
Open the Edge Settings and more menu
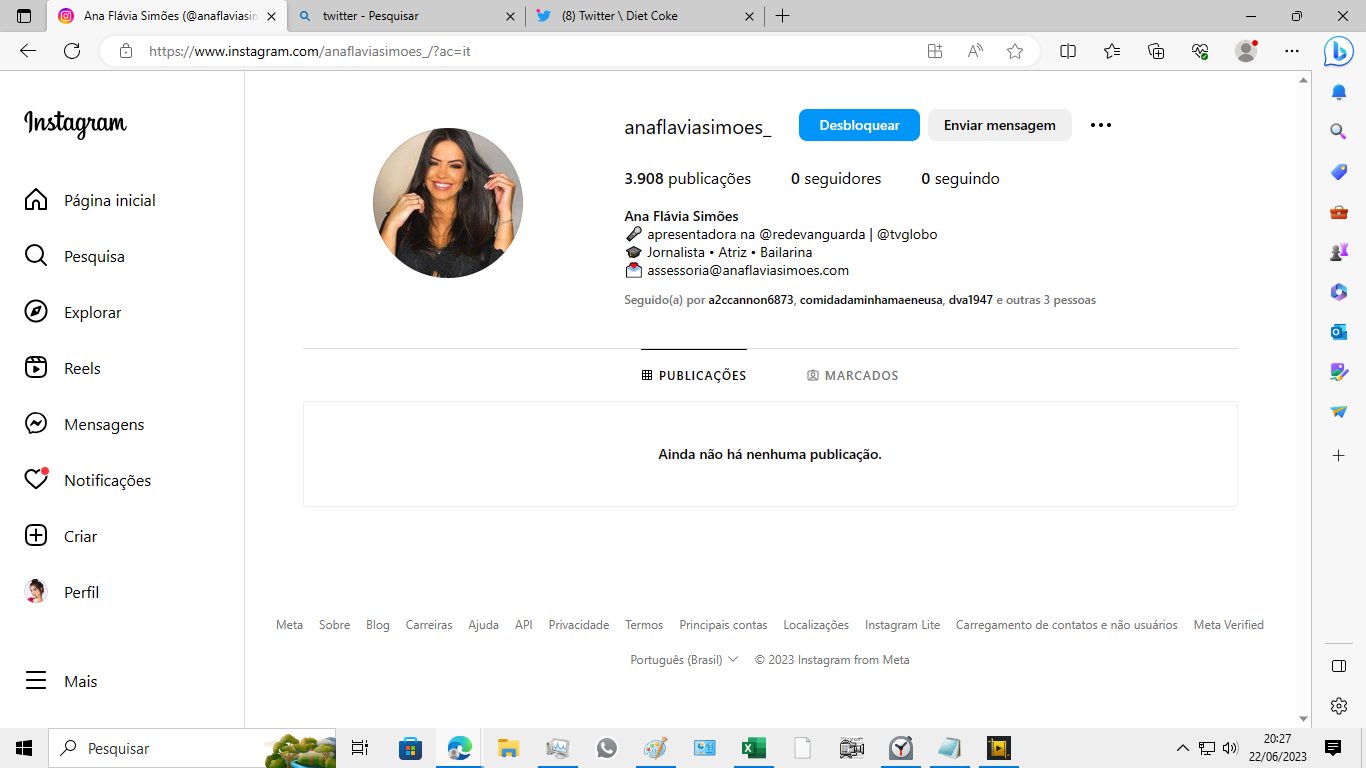tap(1292, 51)
